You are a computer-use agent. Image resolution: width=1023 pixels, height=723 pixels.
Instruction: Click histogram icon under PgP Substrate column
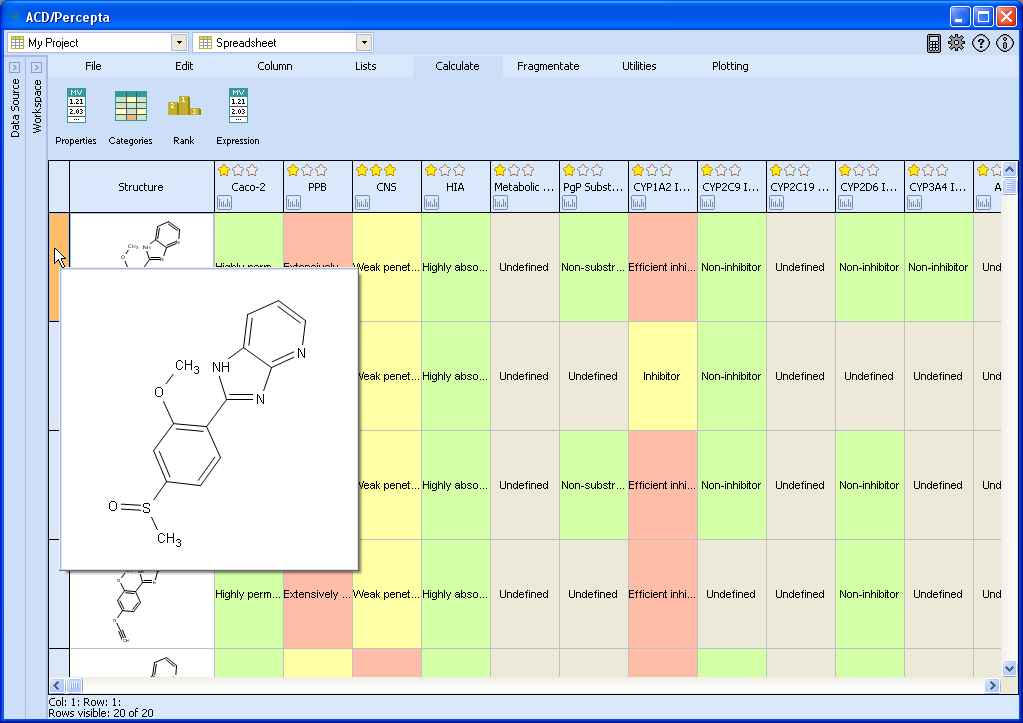coord(570,203)
